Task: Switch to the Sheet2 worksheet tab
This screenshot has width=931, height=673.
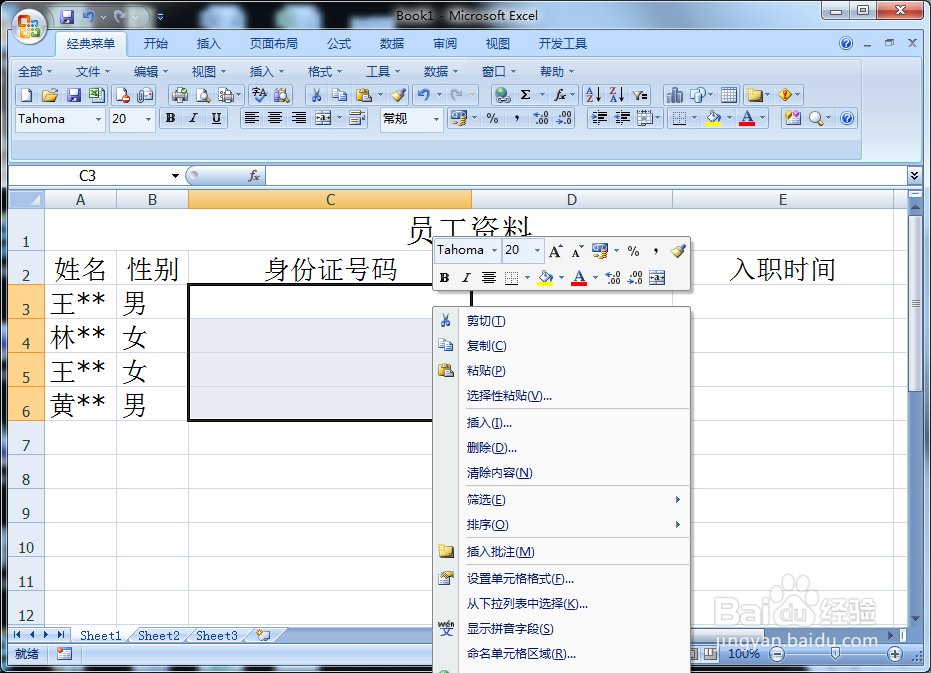Action: 158,635
